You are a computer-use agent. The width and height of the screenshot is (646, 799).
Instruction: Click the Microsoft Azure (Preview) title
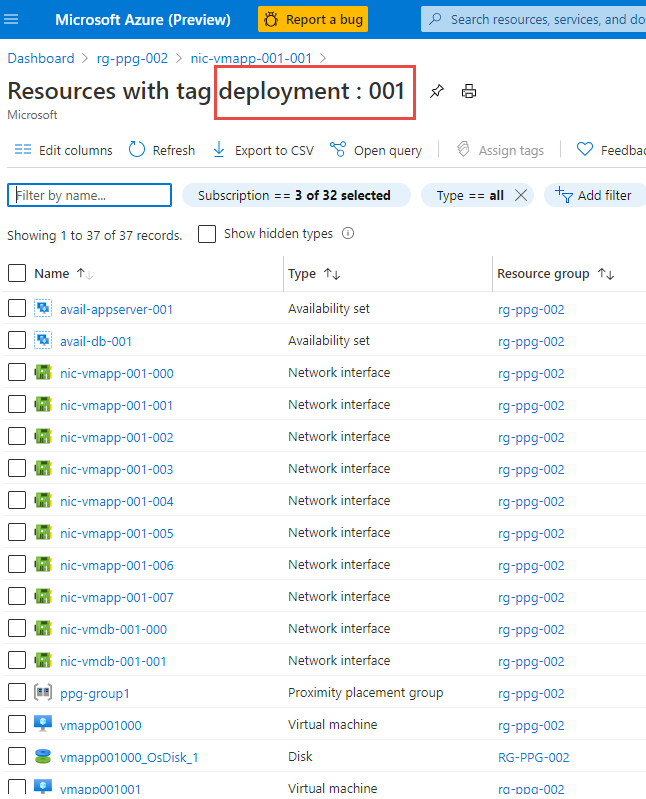tap(143, 19)
